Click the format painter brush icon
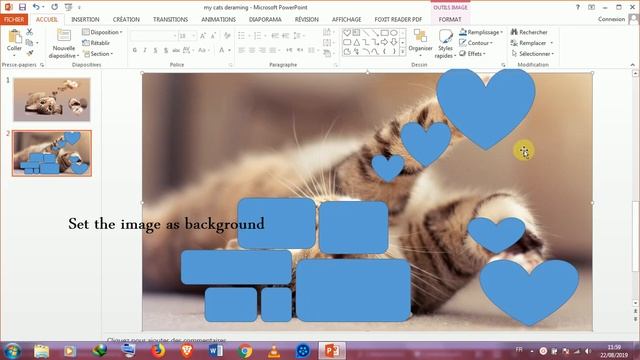This screenshot has height=360, width=640. pyautogui.click(x=29, y=53)
